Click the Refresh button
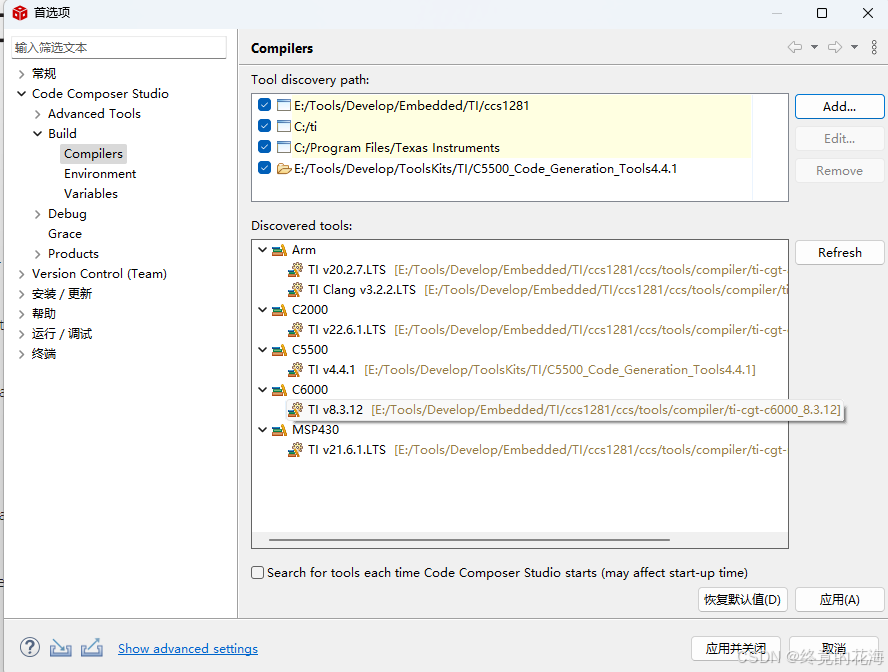888x672 pixels. coord(839,252)
